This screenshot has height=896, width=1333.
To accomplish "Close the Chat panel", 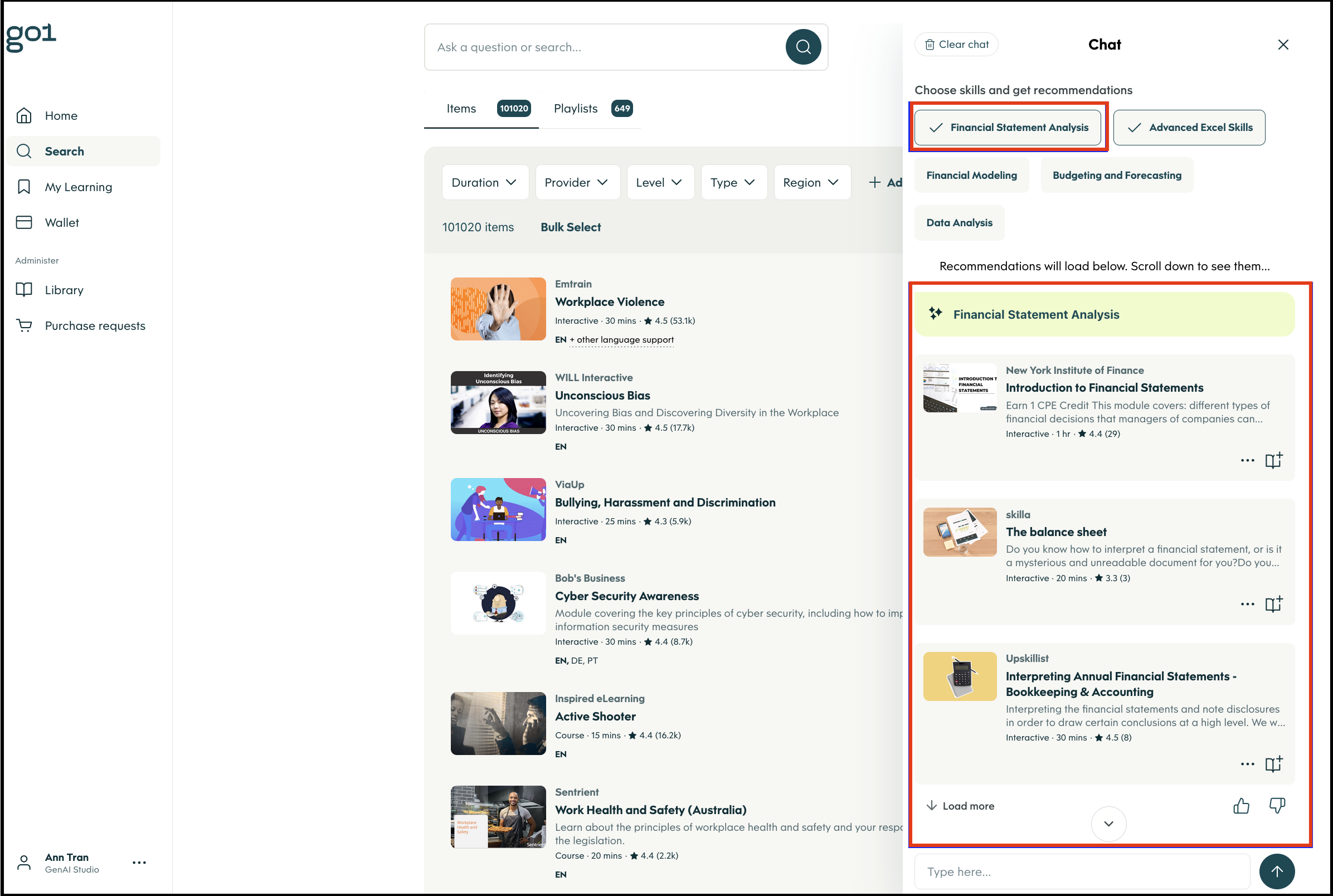I will click(1283, 45).
